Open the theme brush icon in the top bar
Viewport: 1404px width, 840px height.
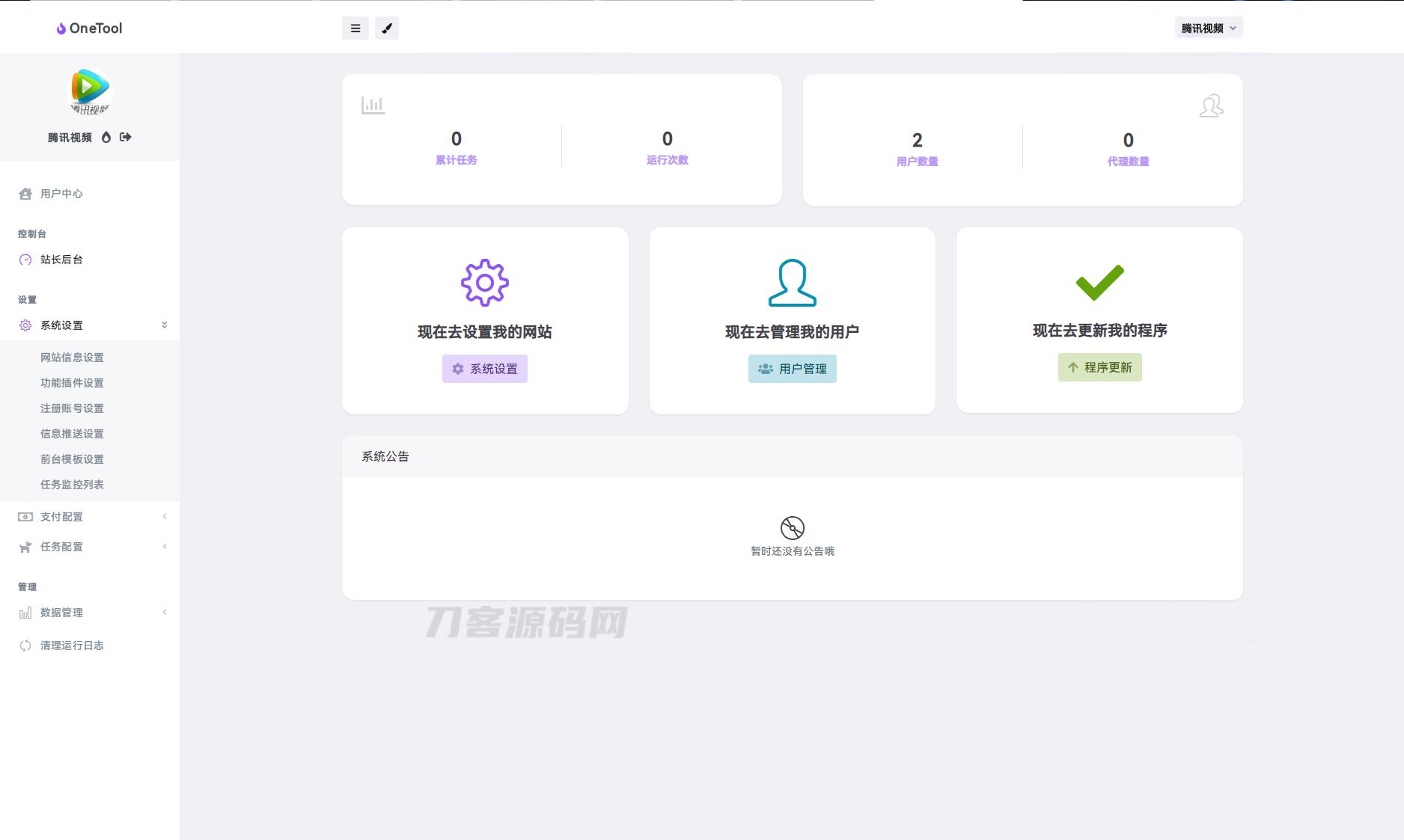[387, 28]
